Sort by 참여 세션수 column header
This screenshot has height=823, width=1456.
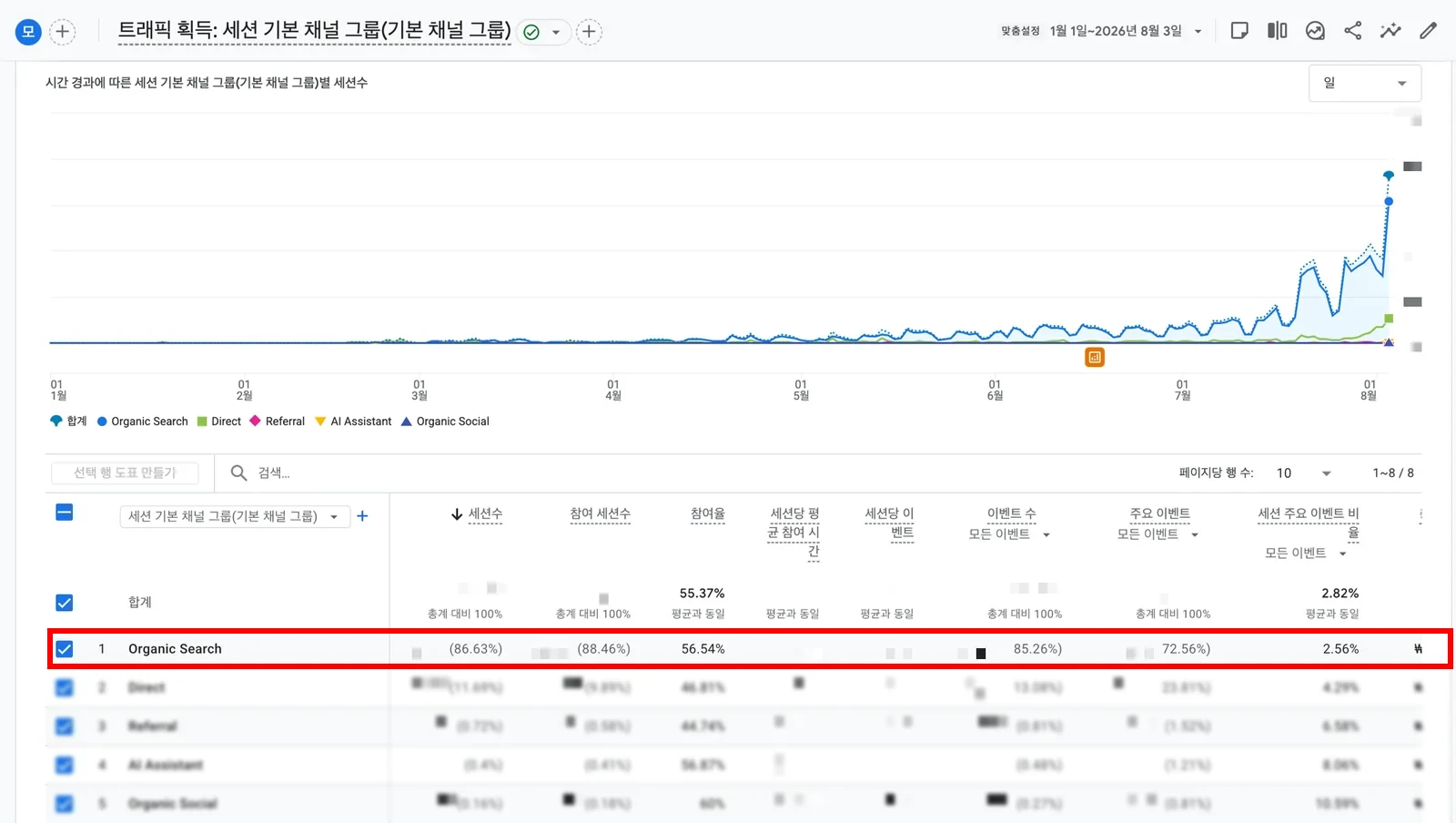pos(600,514)
